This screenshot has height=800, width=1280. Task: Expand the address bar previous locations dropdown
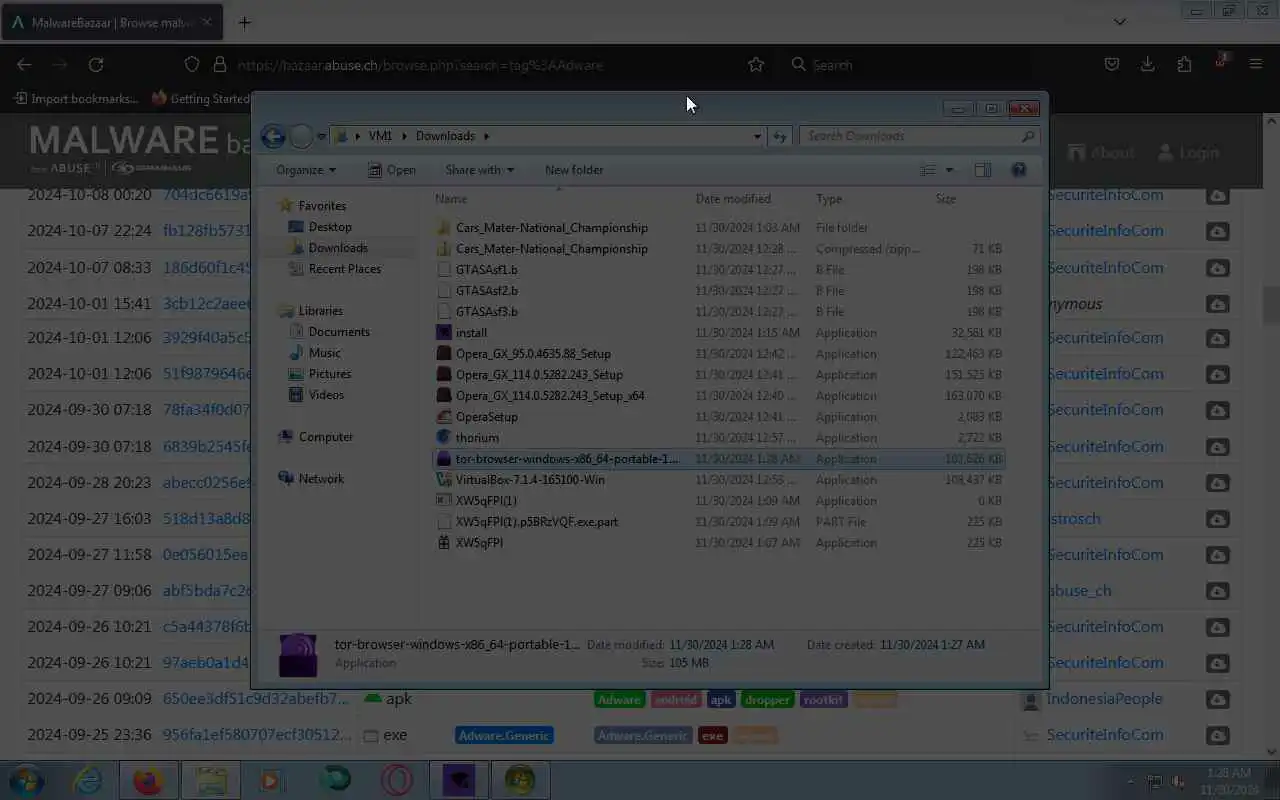coord(757,136)
